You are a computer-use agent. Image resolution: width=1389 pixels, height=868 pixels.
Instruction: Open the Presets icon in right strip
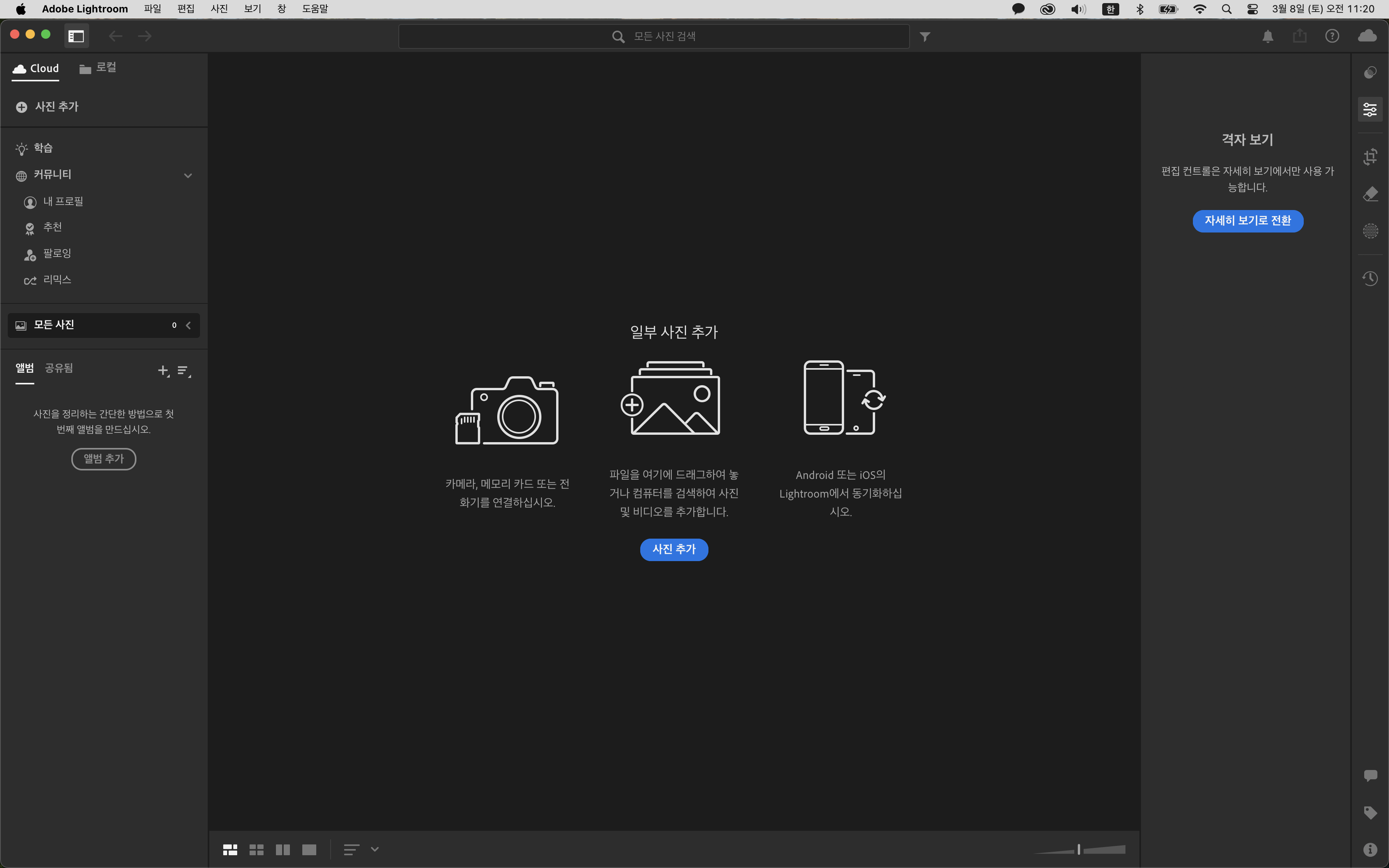click(x=1370, y=72)
